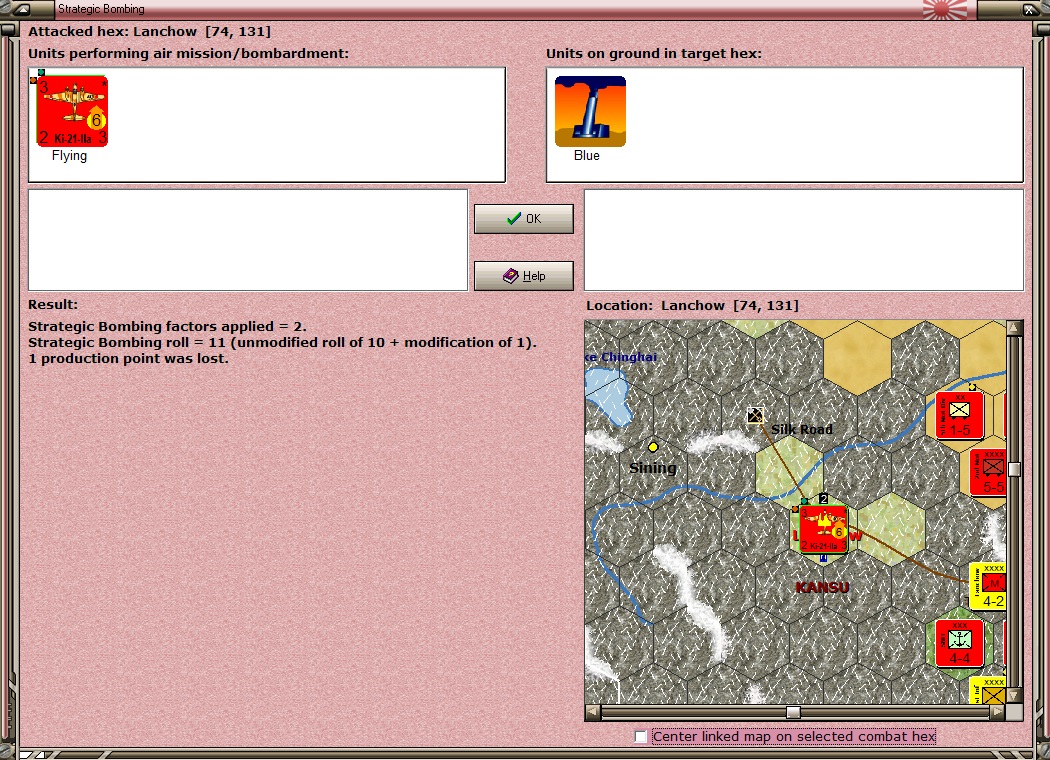Image resolution: width=1050 pixels, height=760 pixels.
Task: Enable Center linked map on selected combat hex
Action: coord(641,737)
